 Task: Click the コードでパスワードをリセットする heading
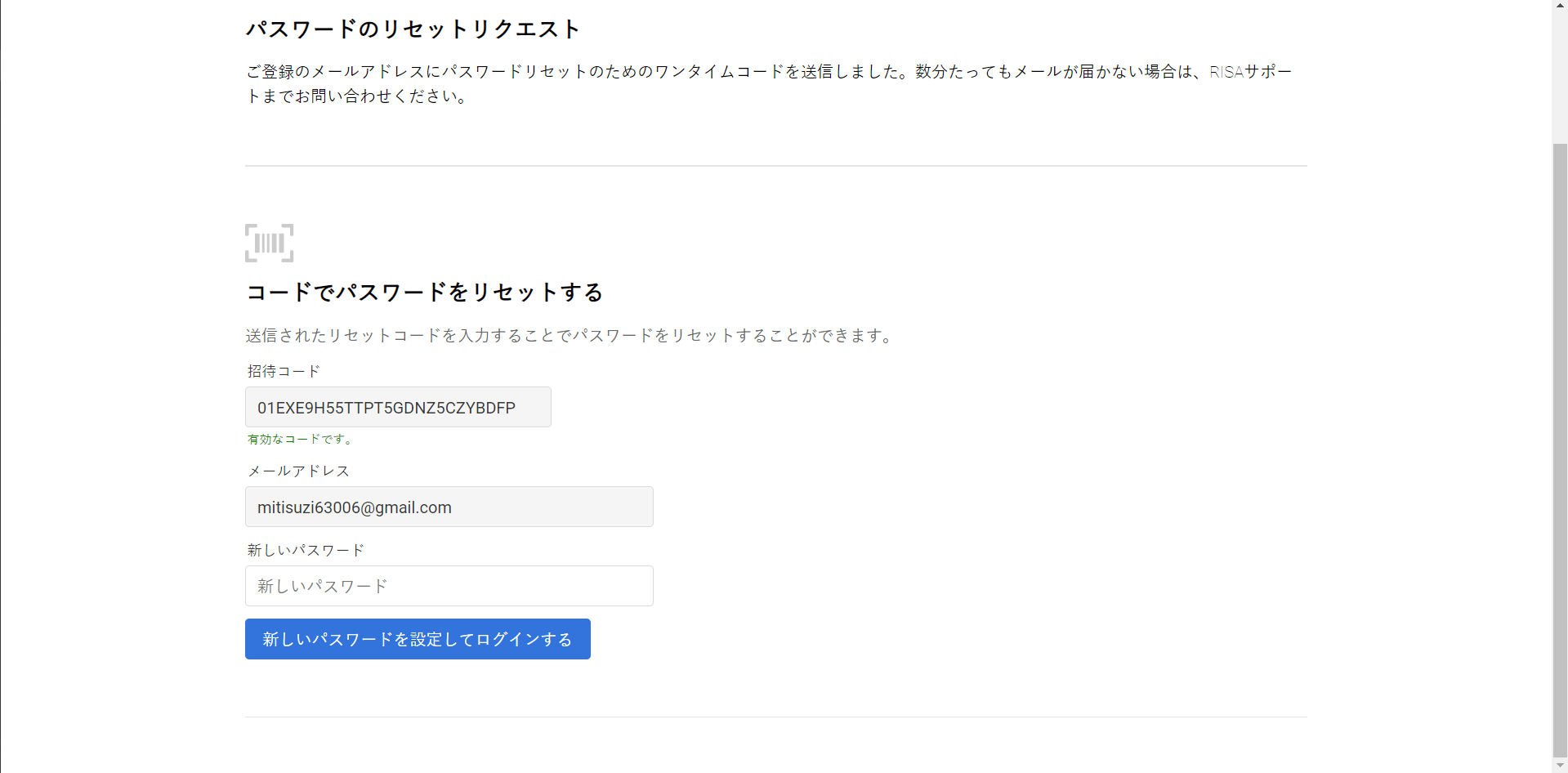tap(425, 292)
